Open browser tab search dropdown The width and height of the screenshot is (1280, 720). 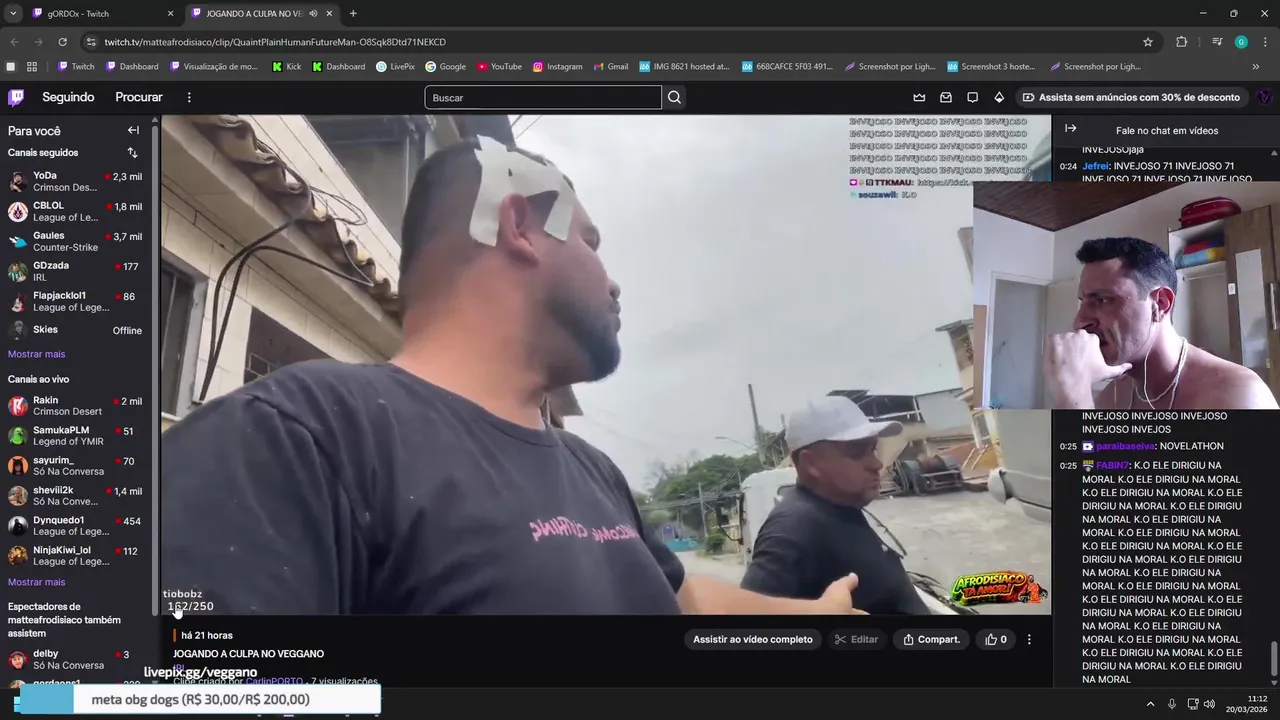(x=13, y=13)
